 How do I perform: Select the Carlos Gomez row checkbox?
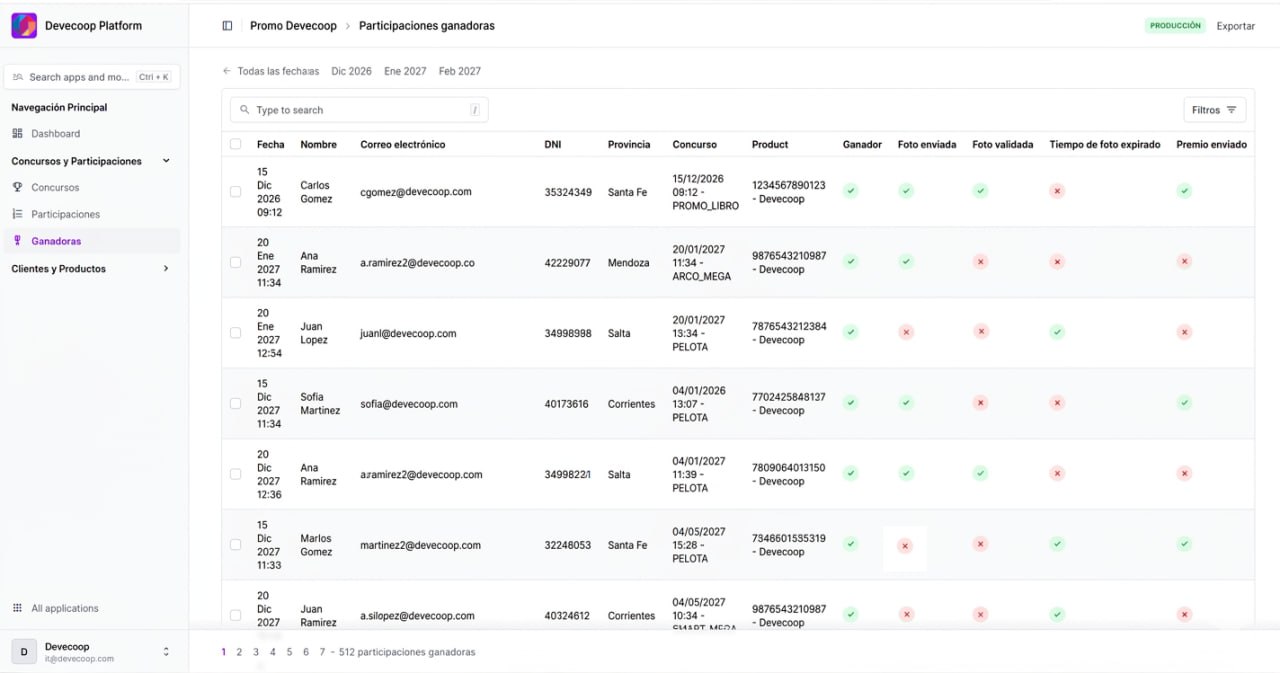click(236, 192)
